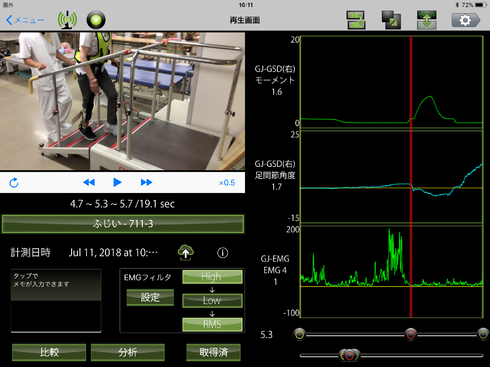Viewport: 490px width, 367px height.
Task: Fast-forward the video with double-right arrows
Action: click(146, 182)
